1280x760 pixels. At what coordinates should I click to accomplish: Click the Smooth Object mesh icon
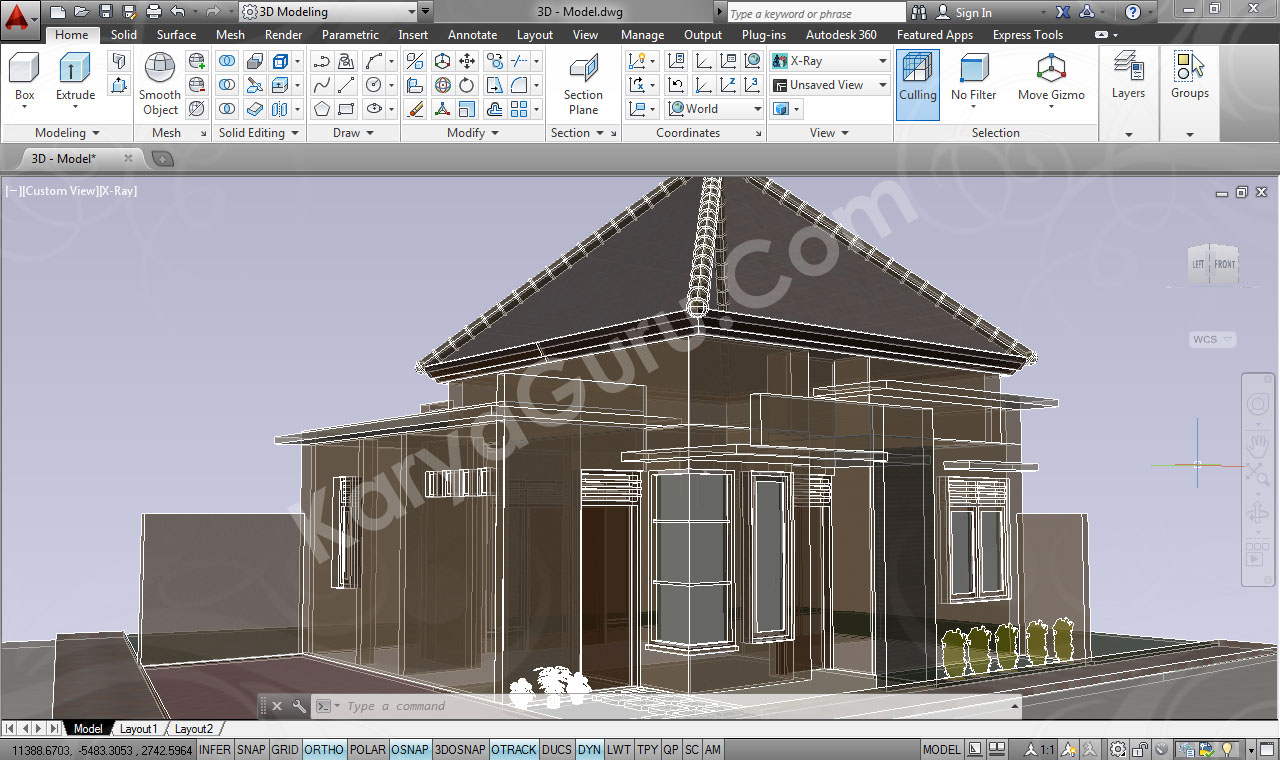tap(160, 70)
